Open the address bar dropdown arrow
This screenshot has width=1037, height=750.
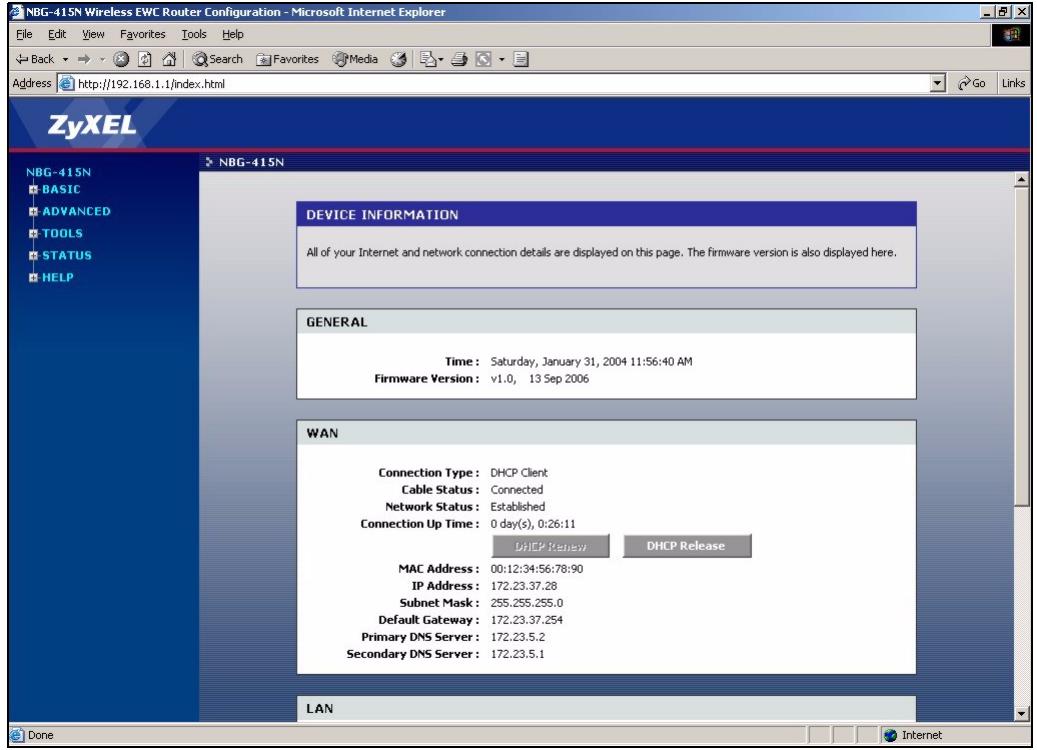937,83
